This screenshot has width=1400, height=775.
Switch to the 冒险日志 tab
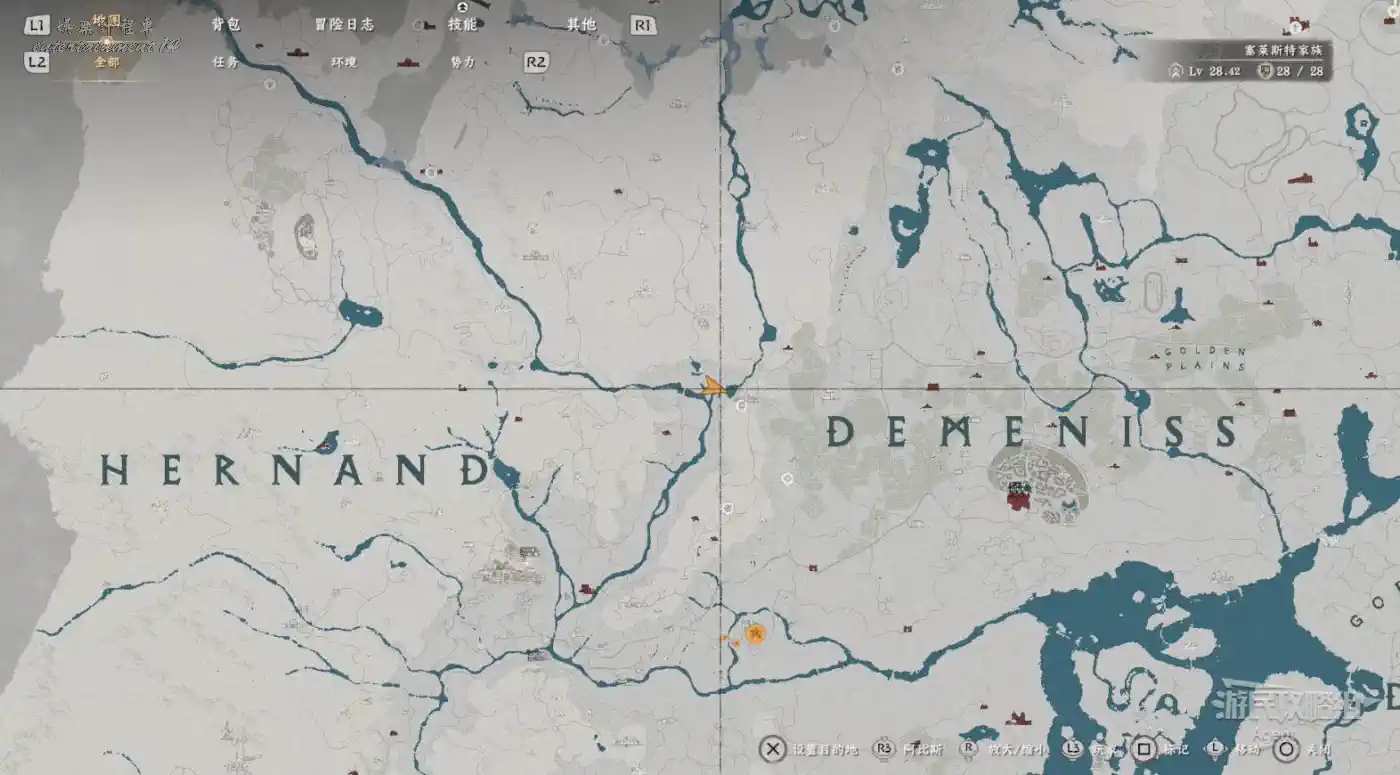pyautogui.click(x=344, y=25)
